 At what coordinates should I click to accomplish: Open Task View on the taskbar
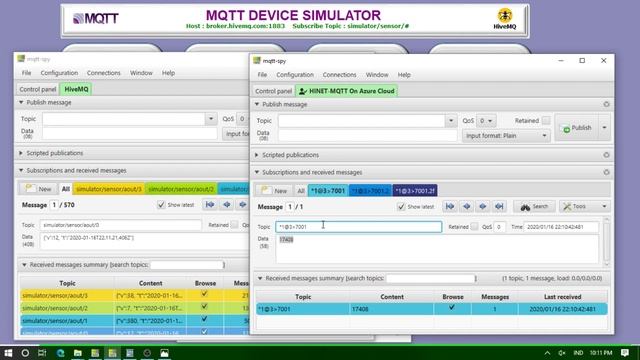(x=42, y=353)
